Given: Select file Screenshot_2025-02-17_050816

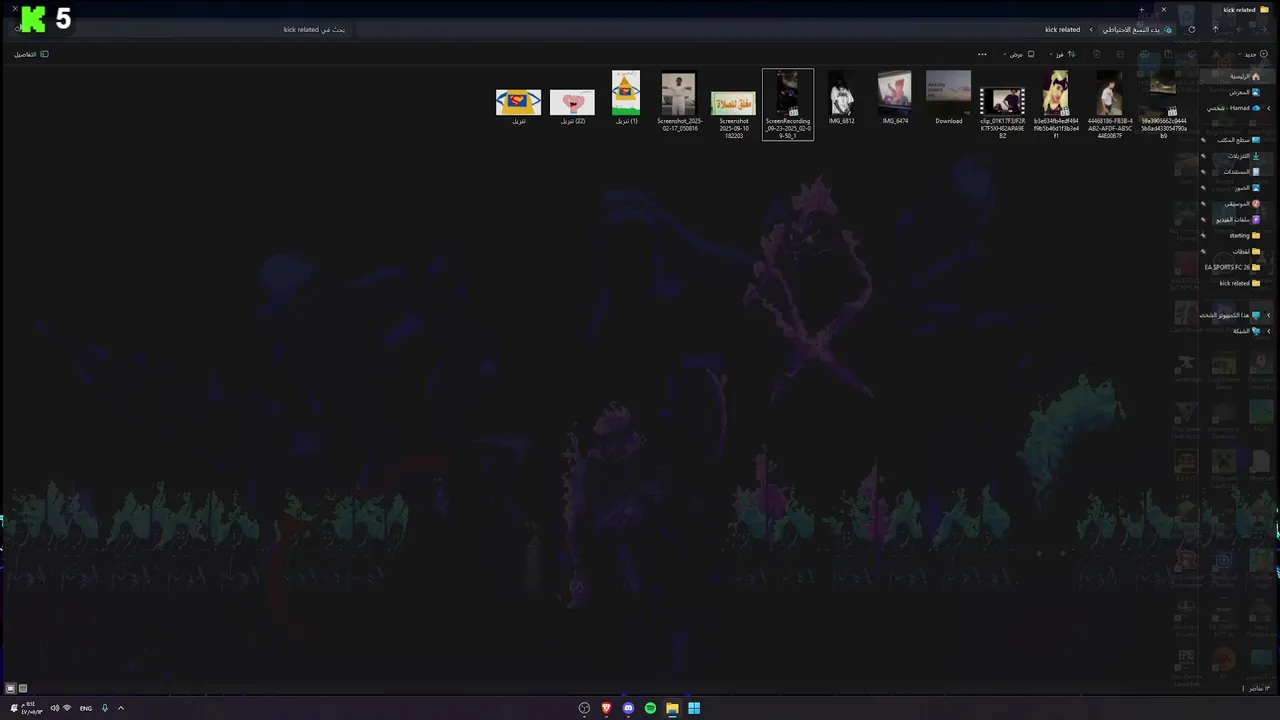Looking at the screenshot, I should click(678, 102).
